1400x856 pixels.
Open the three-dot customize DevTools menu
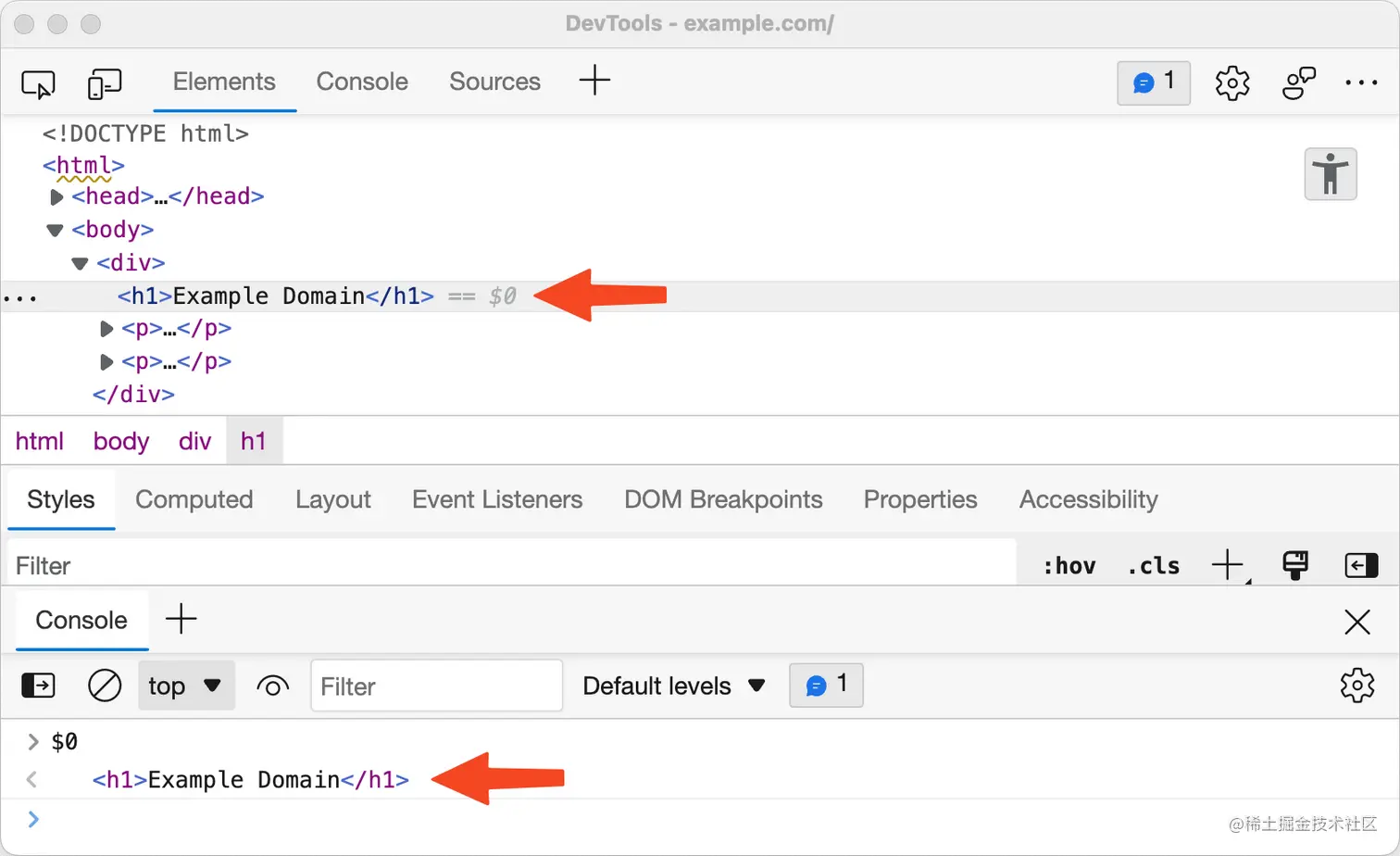click(1361, 83)
